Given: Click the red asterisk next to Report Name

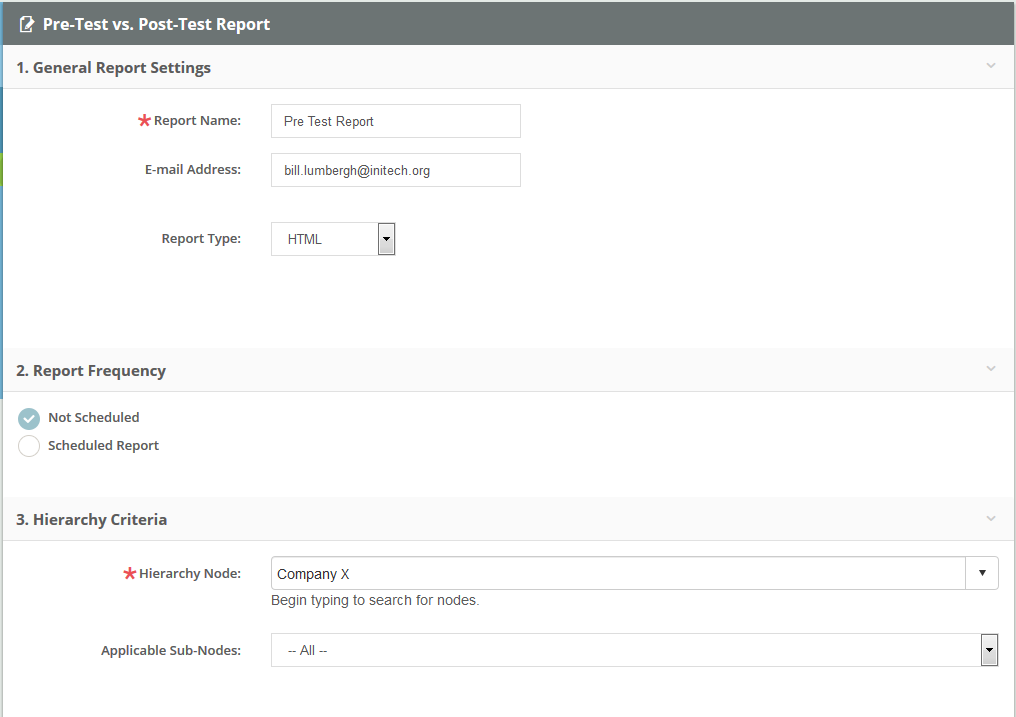Looking at the screenshot, I should click(144, 121).
